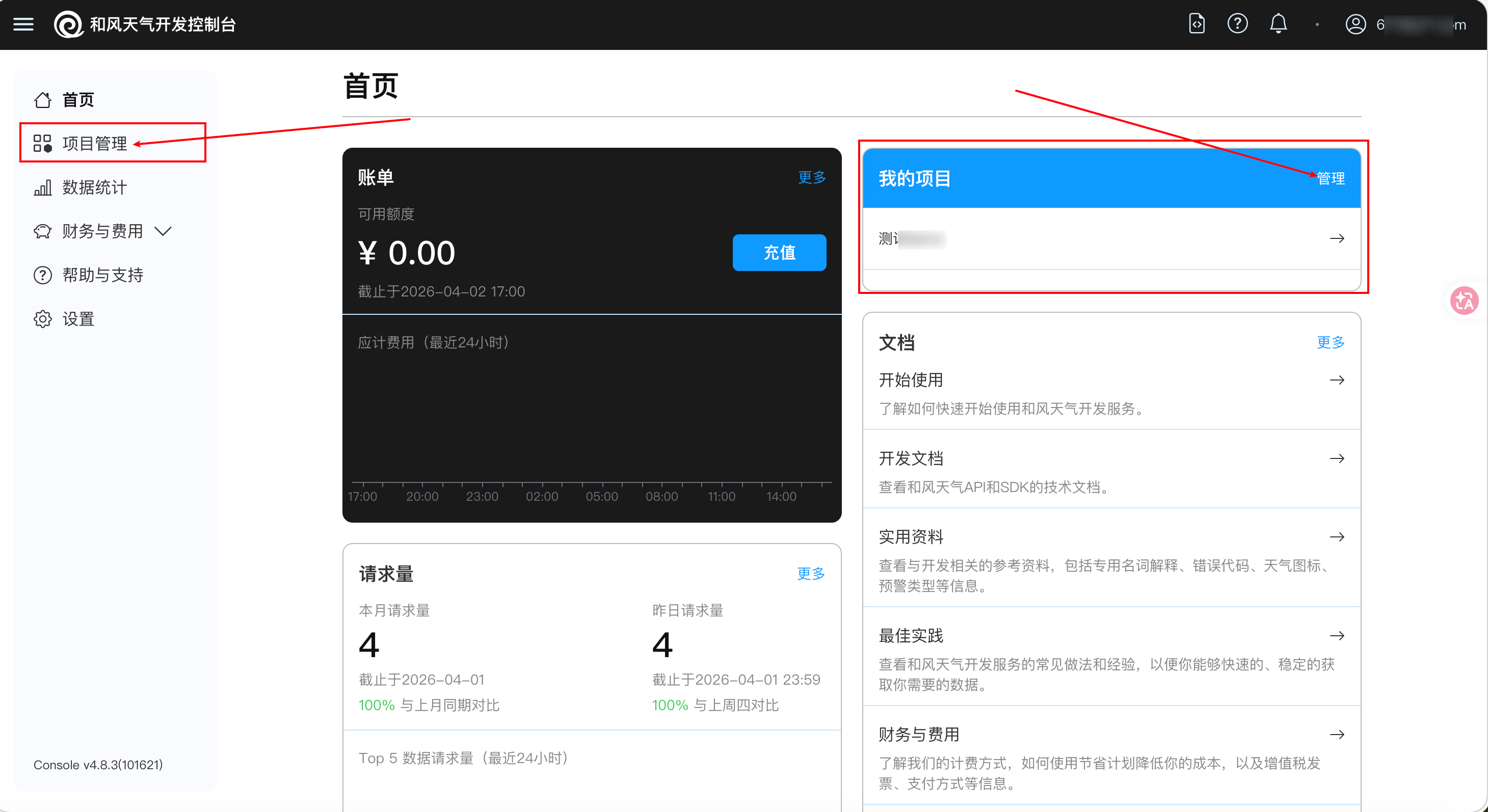Viewport: 1488px width, 812px height.
Task: Click the arrow next to 实用资料
Action: 1337,537
